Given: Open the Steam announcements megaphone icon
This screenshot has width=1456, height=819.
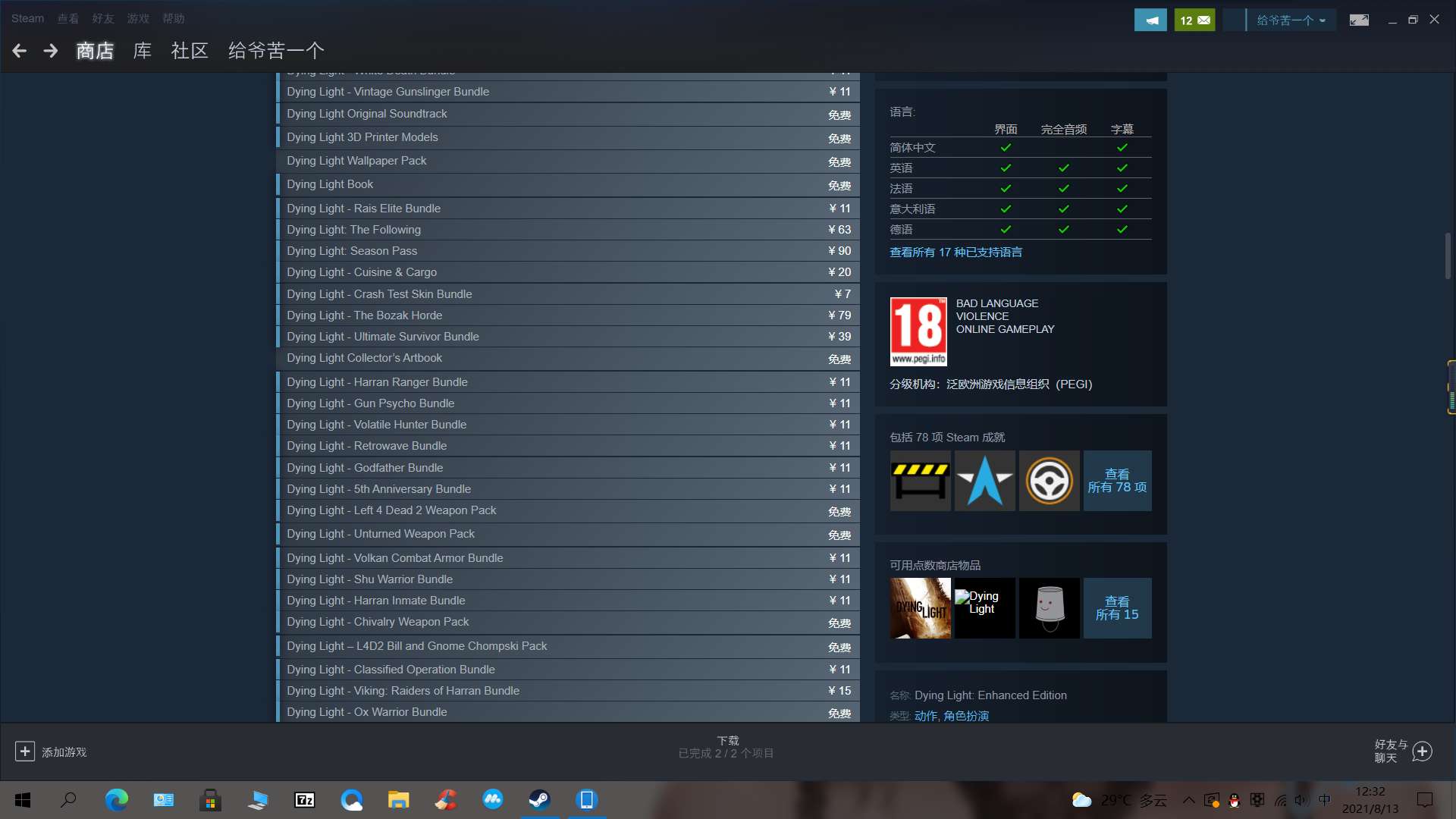Looking at the screenshot, I should click(1150, 20).
